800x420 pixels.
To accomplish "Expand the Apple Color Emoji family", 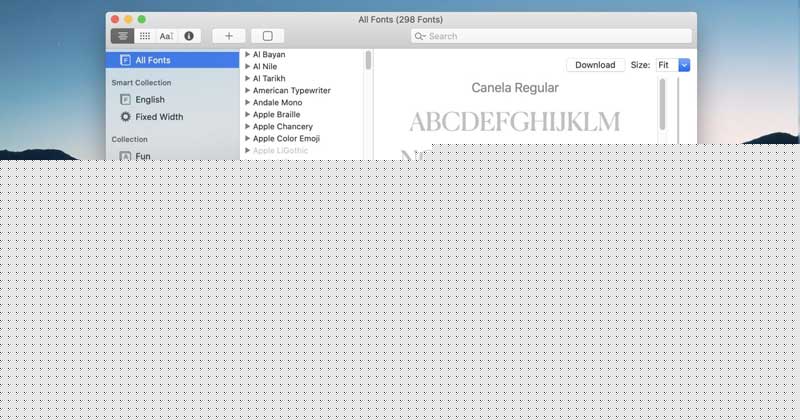I will 247,138.
